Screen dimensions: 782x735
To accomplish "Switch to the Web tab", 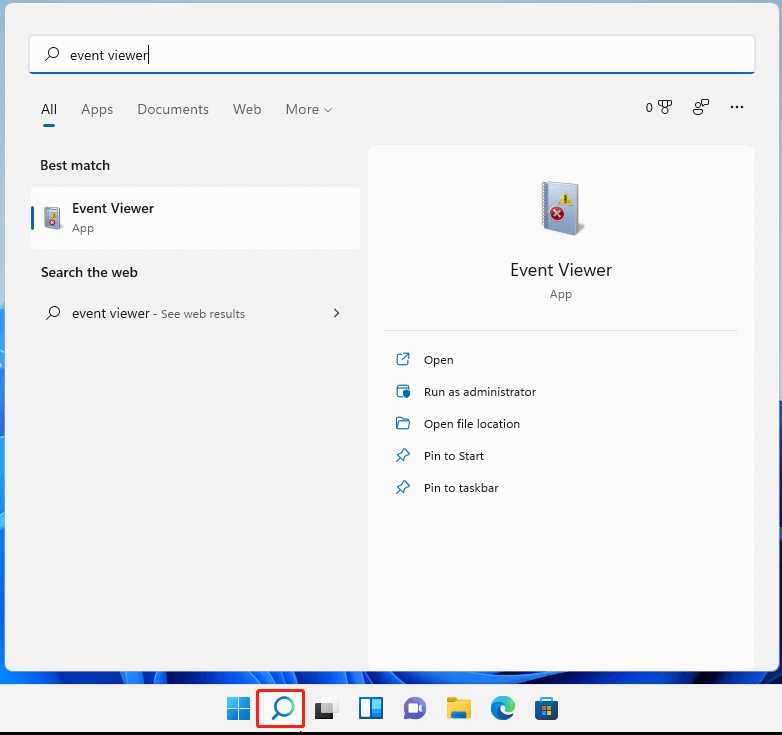I will [x=247, y=109].
